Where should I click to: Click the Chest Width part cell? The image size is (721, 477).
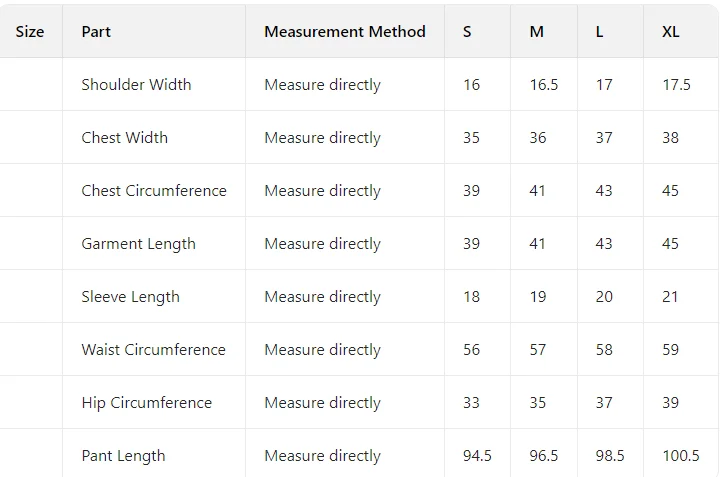pos(124,138)
